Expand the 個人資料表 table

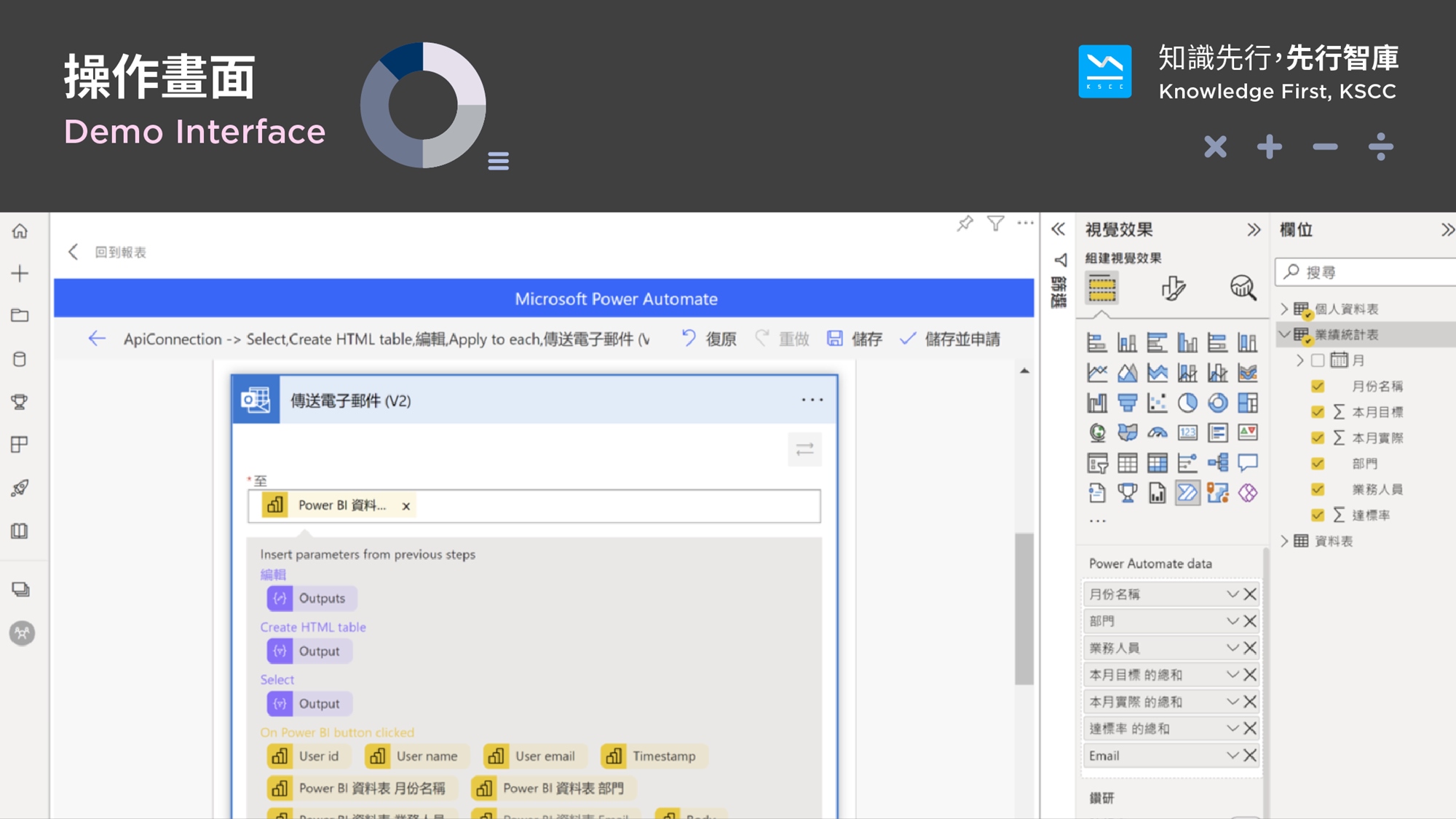point(1285,309)
